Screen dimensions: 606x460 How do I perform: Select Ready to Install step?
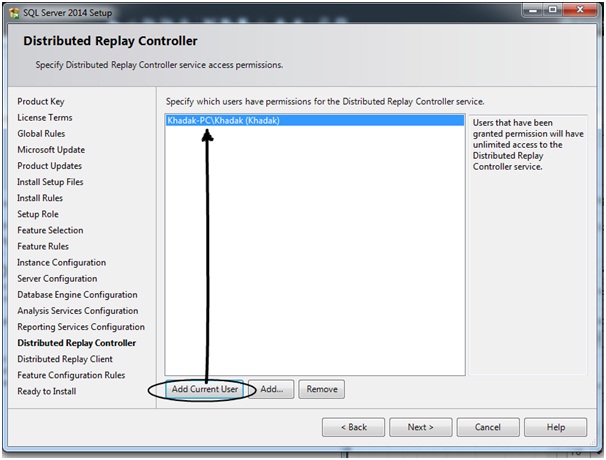46,392
